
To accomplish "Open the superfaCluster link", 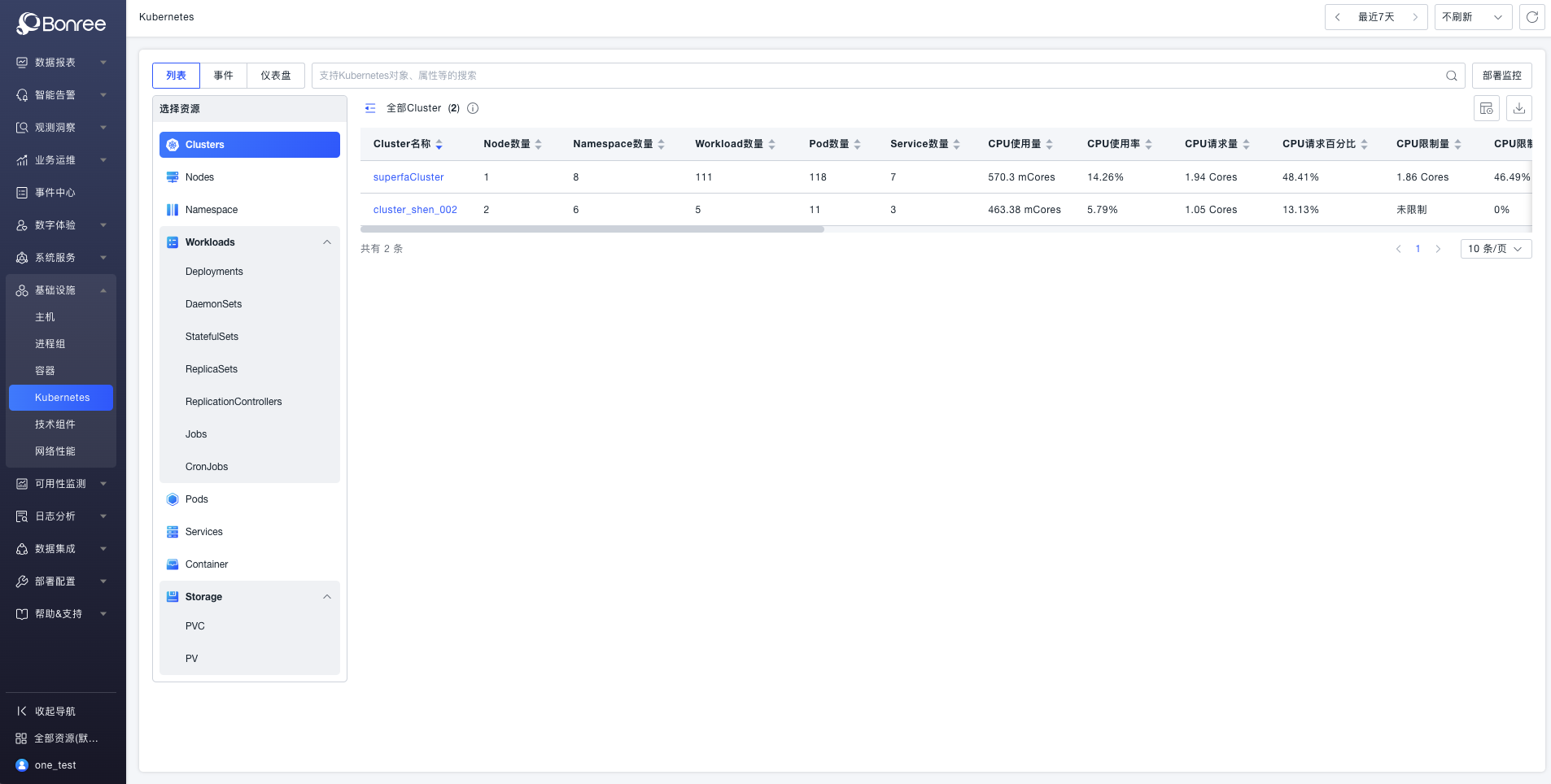I will pyautogui.click(x=409, y=177).
